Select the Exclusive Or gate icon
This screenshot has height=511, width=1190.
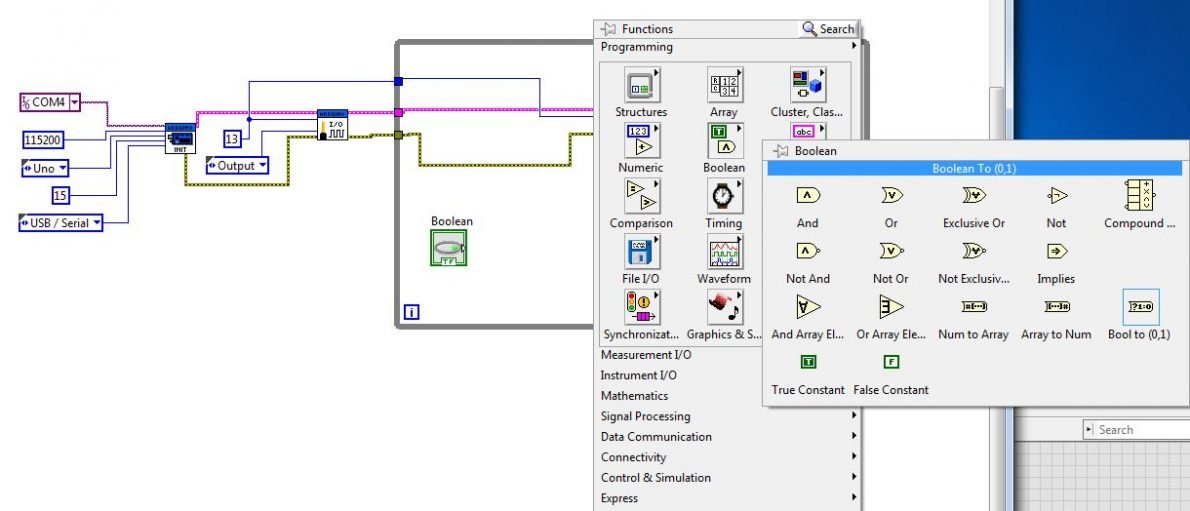click(973, 197)
